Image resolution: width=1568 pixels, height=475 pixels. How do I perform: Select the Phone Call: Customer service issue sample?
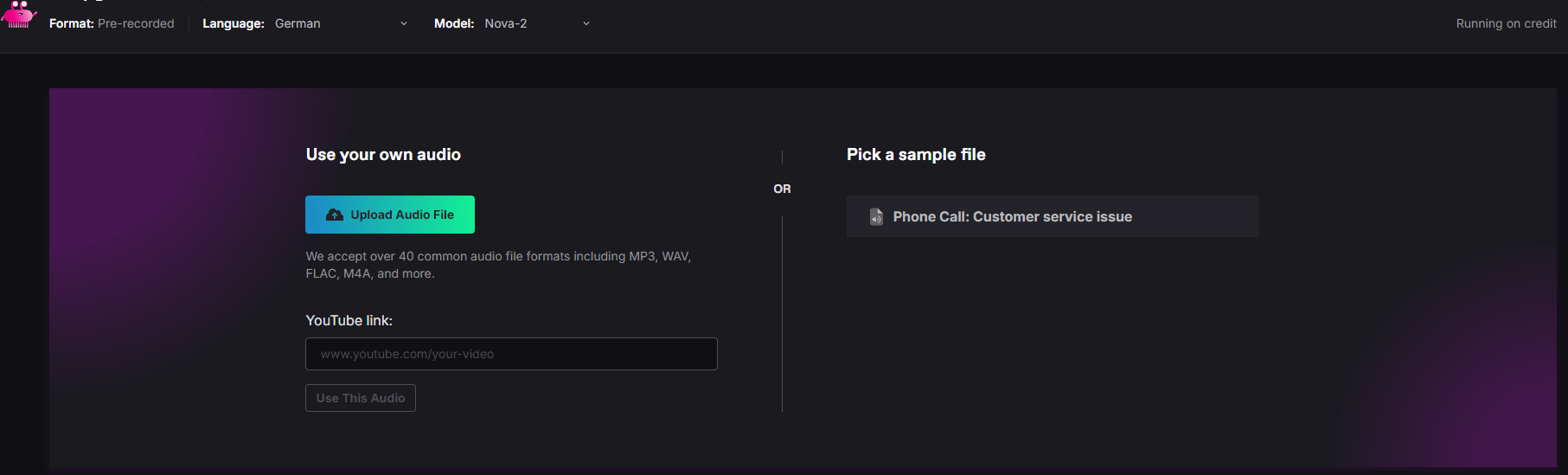(1053, 216)
